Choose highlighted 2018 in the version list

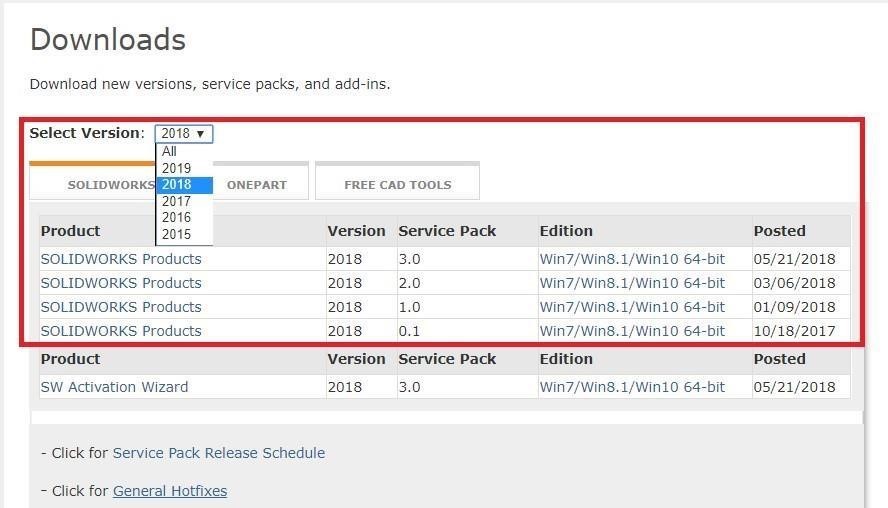tap(184, 185)
